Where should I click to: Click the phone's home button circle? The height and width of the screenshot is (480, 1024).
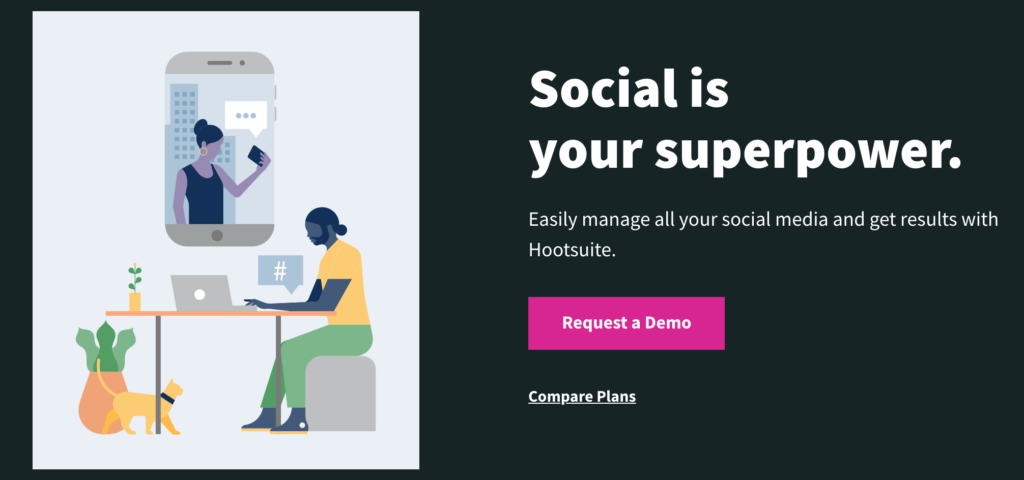(217, 235)
